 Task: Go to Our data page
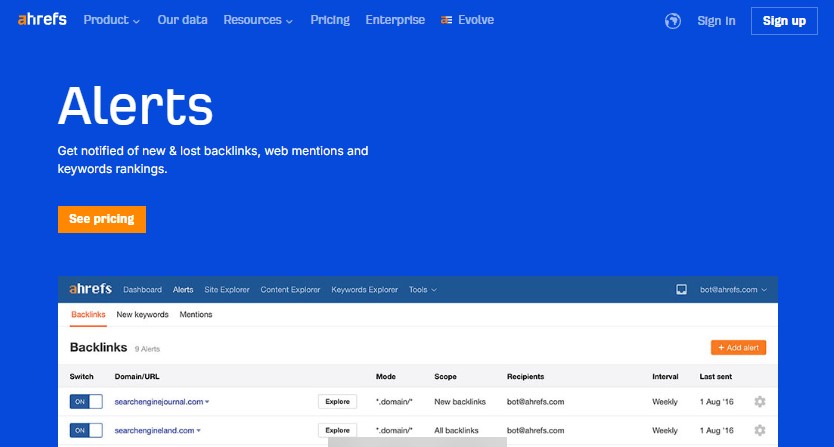click(182, 20)
